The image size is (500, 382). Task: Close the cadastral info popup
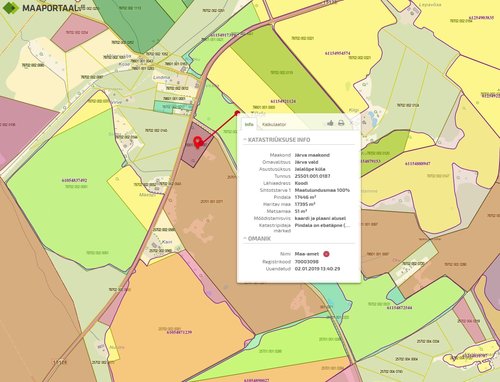(x=351, y=123)
